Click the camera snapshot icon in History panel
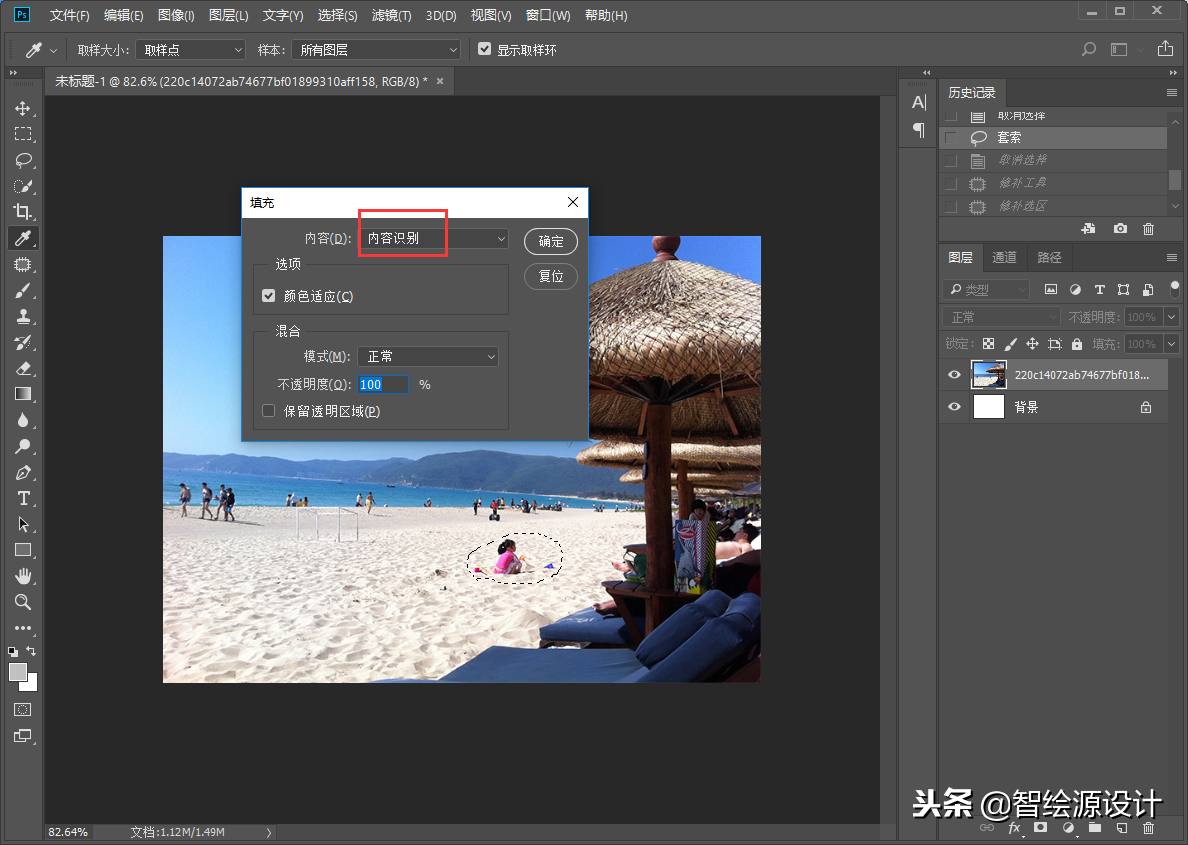This screenshot has width=1188, height=845. coord(1120,229)
